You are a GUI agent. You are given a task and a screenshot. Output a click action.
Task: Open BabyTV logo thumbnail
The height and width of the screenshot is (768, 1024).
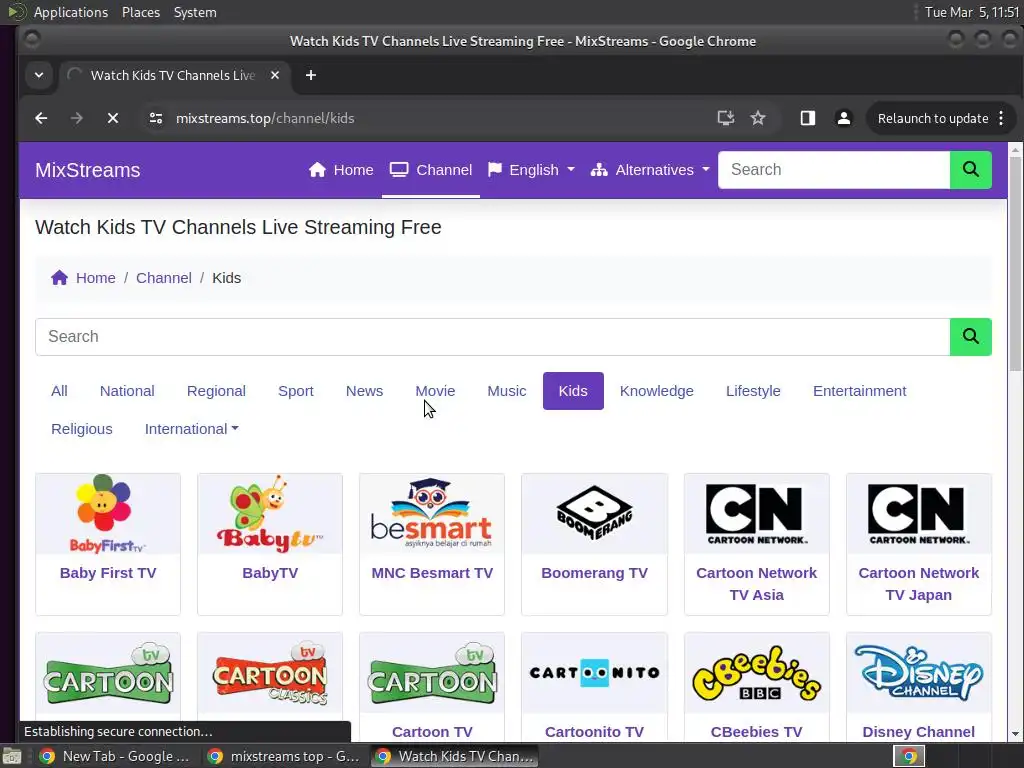[270, 513]
